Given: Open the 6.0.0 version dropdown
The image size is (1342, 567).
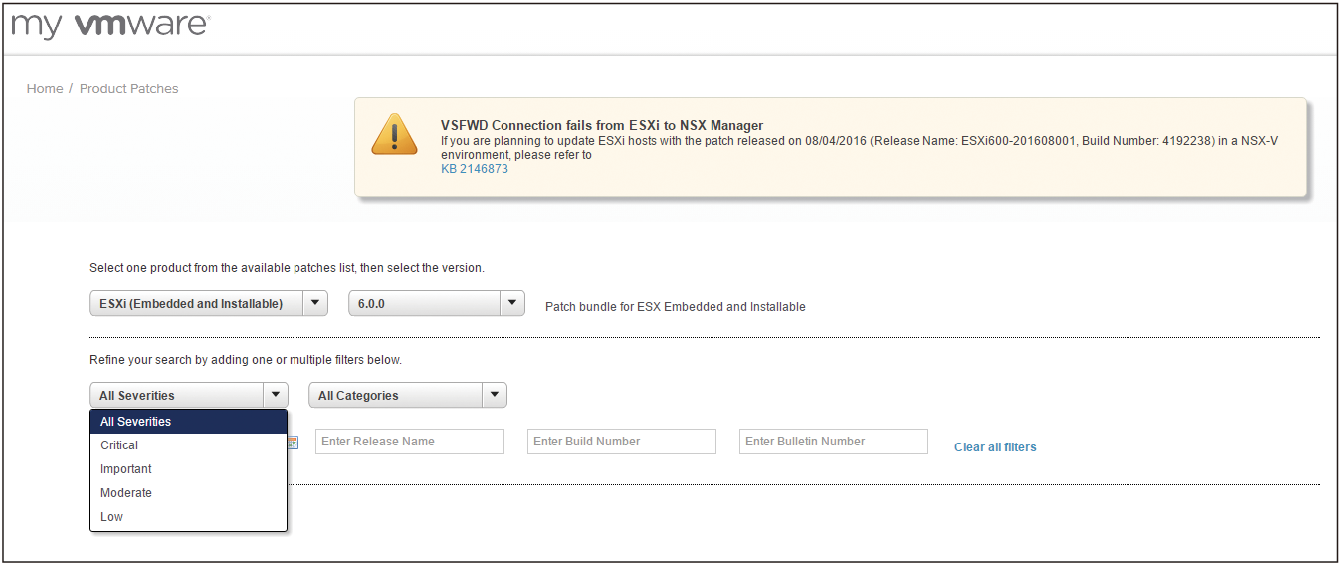Looking at the screenshot, I should click(x=436, y=303).
